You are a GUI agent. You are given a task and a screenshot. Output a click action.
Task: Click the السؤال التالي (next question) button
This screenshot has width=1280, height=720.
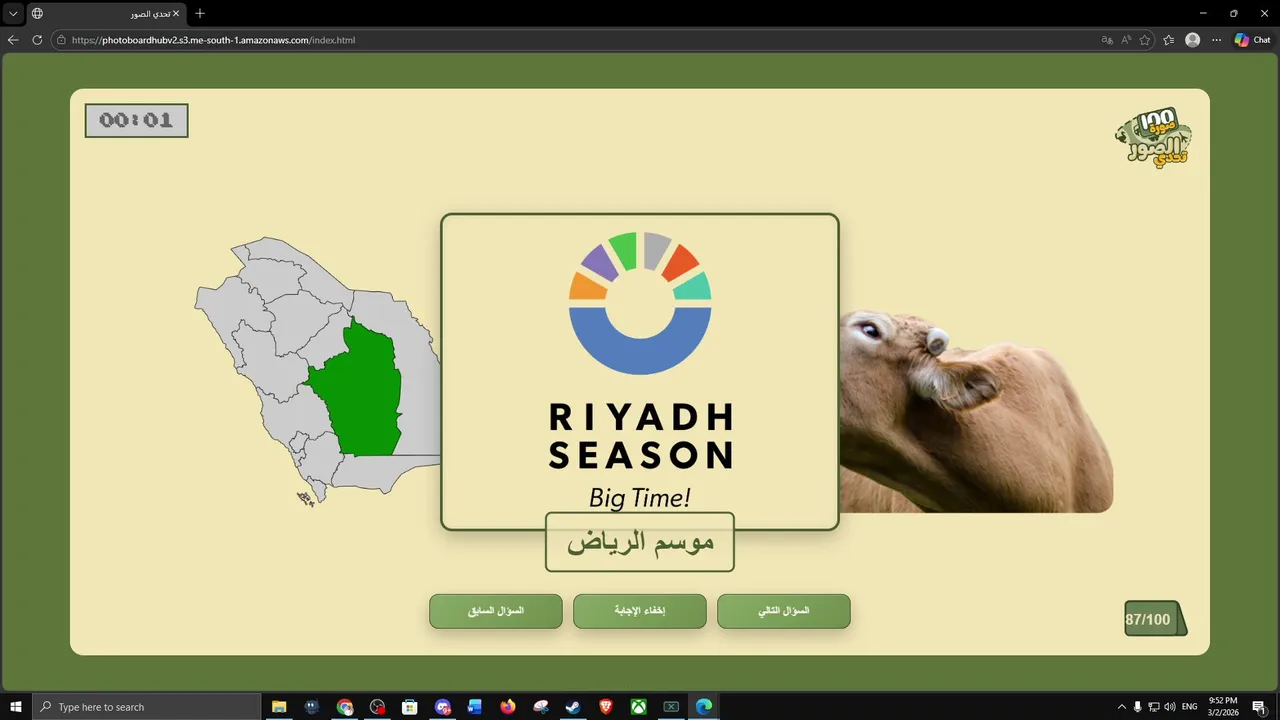[x=784, y=611]
